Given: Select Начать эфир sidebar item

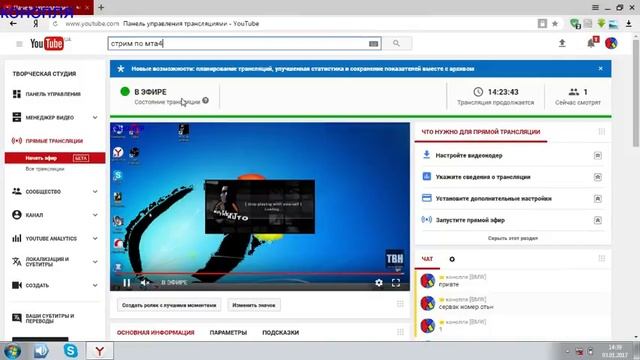Looking at the screenshot, I should click(55, 158).
